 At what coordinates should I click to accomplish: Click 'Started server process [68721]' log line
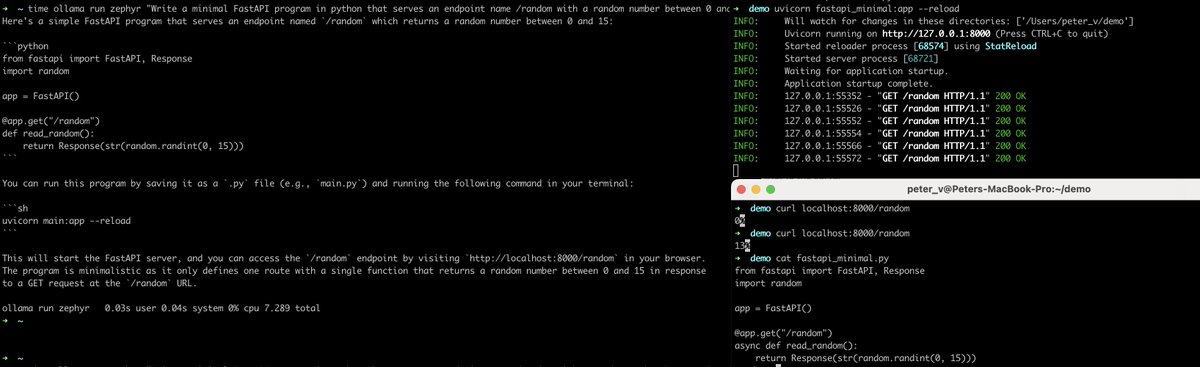point(835,58)
